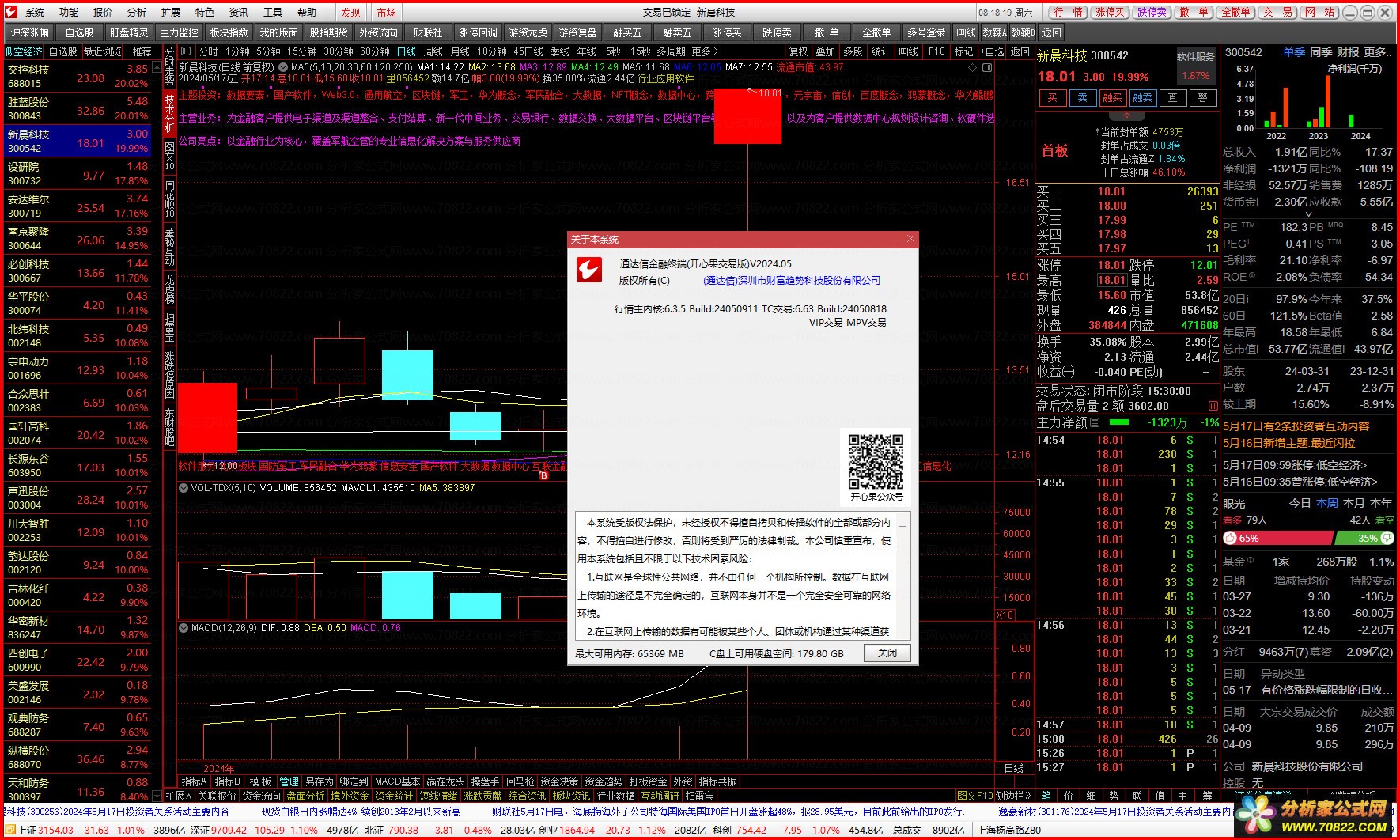Click the window-split icon atop the K-line chart
This screenshot has width=1400, height=840.
click(987, 68)
